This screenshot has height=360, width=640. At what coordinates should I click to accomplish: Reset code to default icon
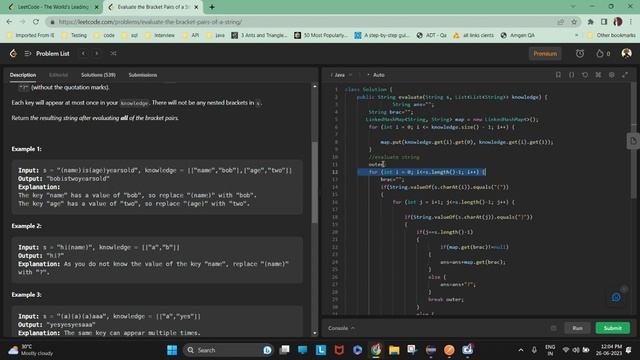click(585, 75)
